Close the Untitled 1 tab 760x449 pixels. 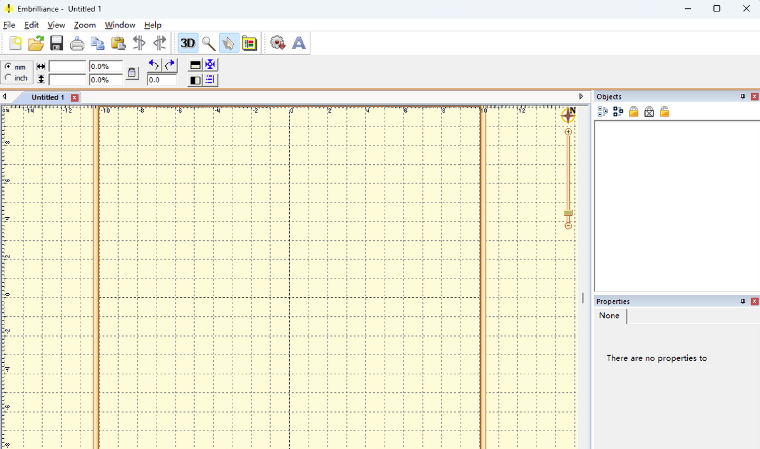click(x=74, y=97)
